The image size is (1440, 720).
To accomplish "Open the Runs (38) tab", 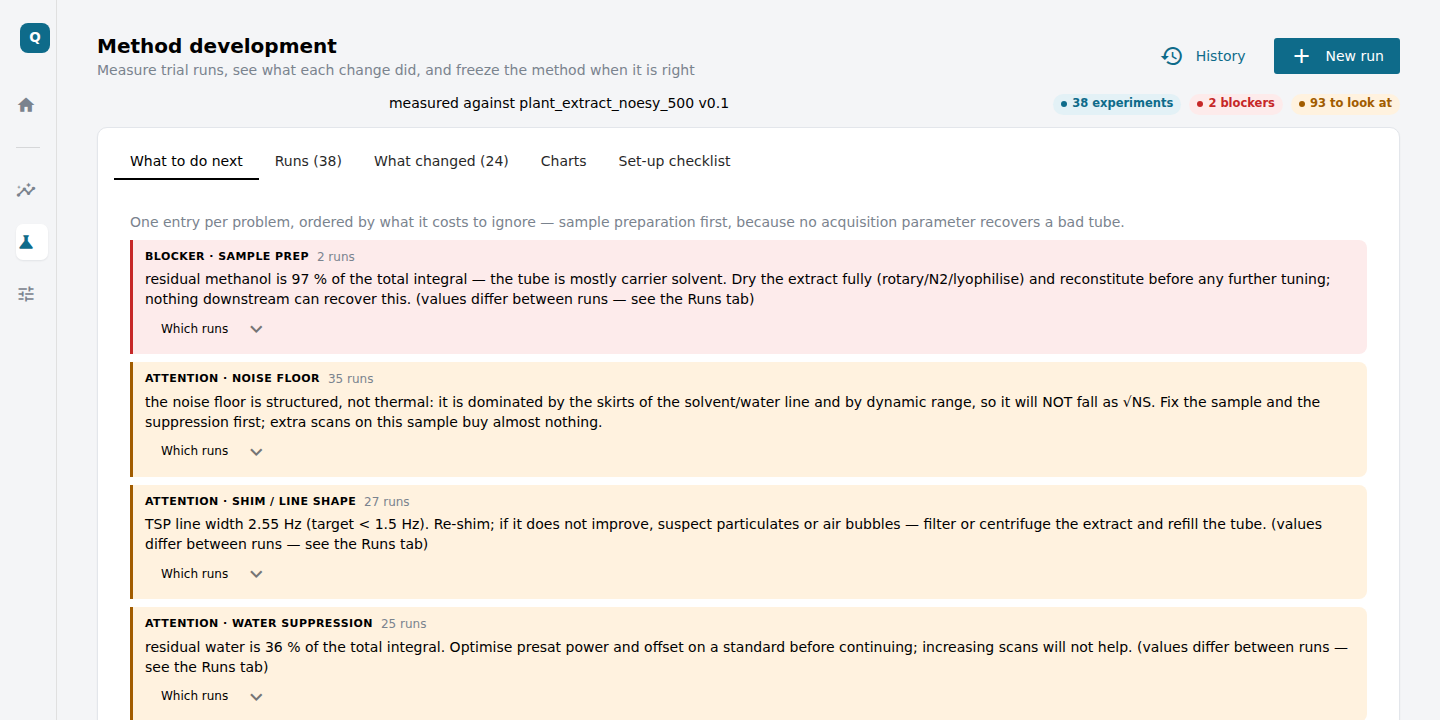I will (308, 161).
